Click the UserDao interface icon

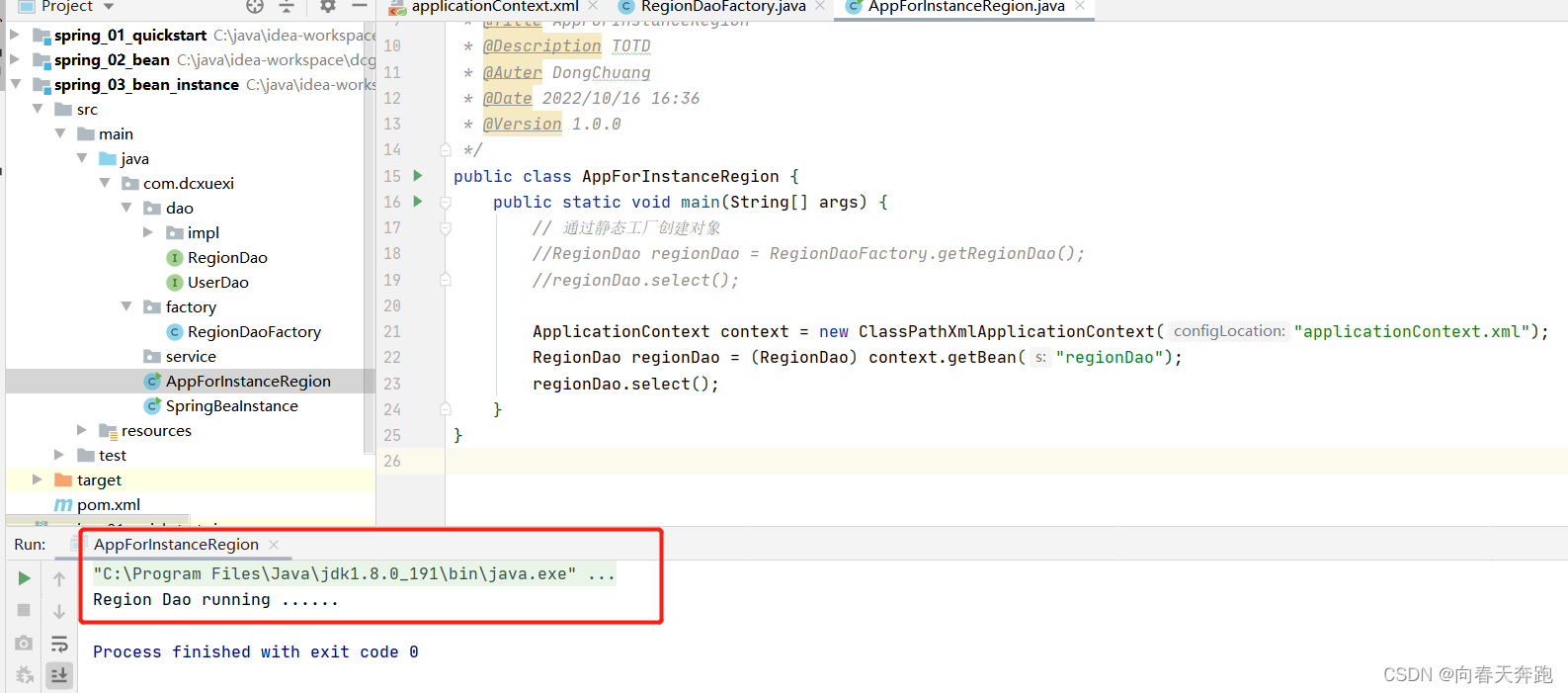point(175,283)
